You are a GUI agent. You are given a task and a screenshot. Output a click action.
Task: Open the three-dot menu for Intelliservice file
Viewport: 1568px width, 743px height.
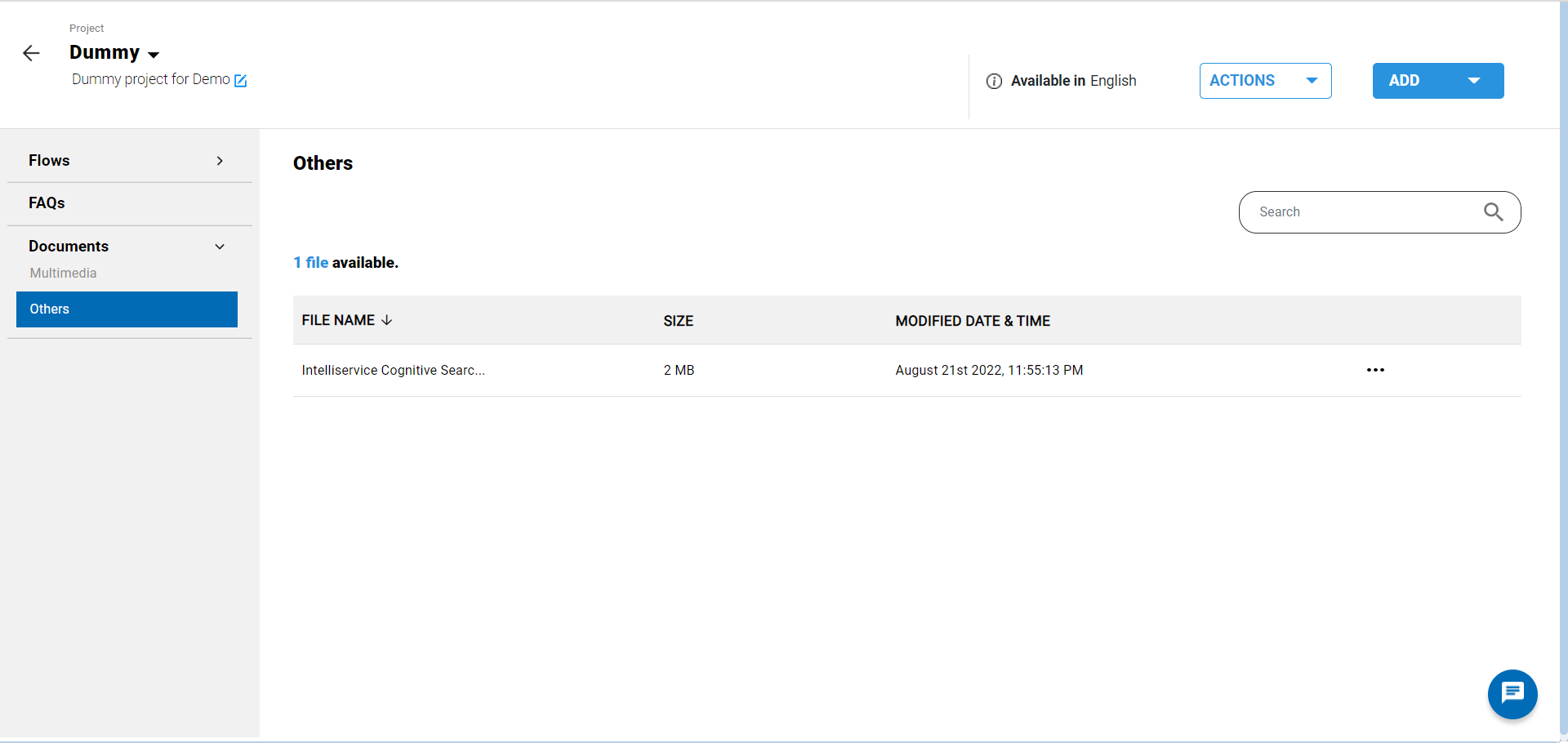[1375, 370]
